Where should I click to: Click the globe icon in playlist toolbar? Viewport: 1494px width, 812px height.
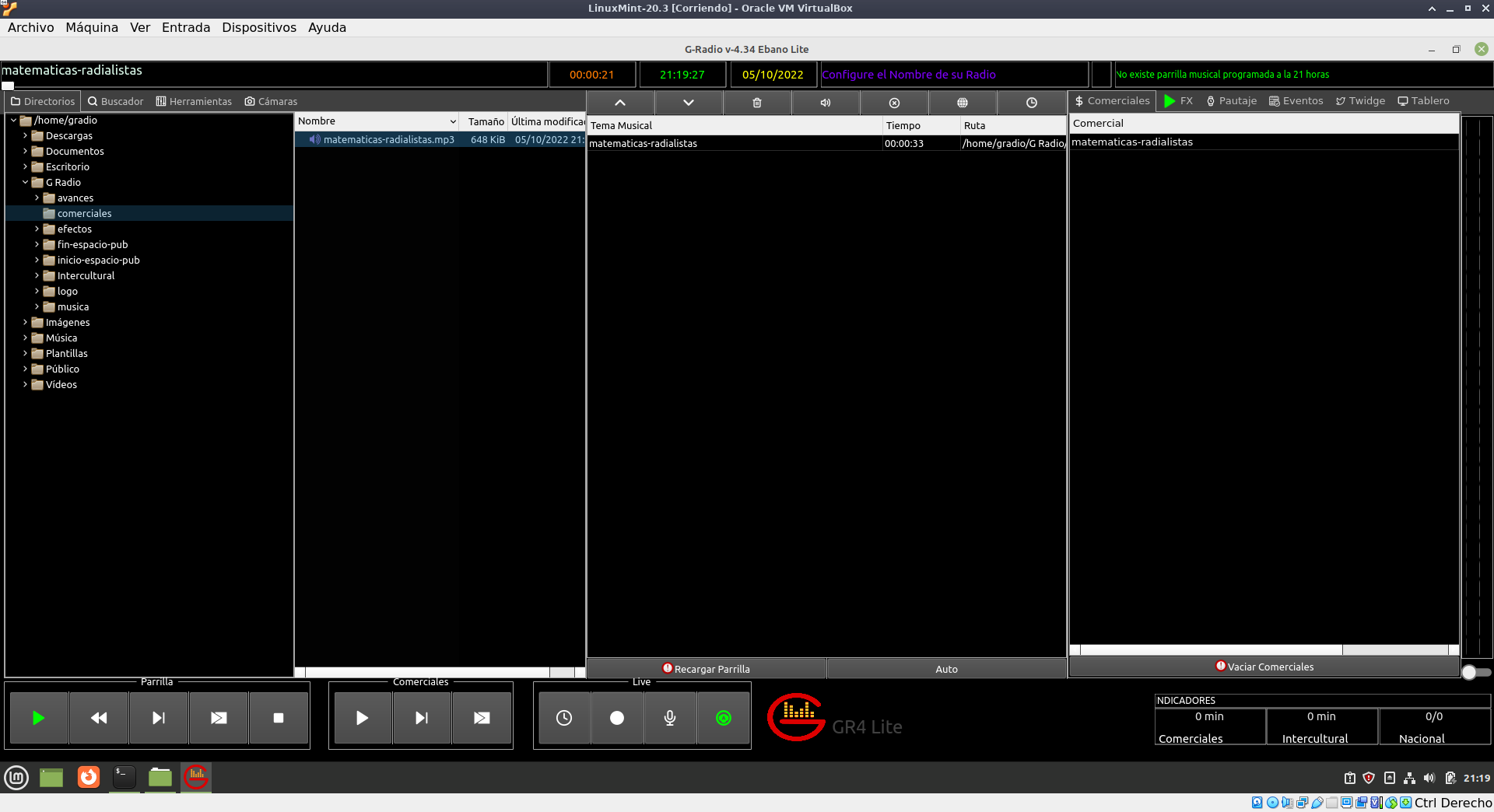963,103
